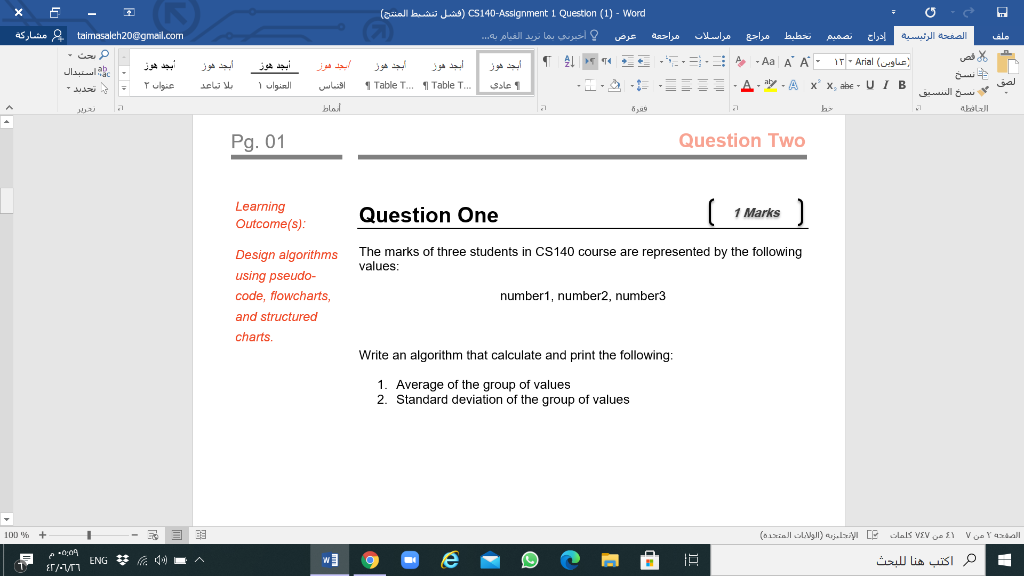Apply strikethrough formatting
The image size is (1024, 576).
pyautogui.click(x=845, y=85)
